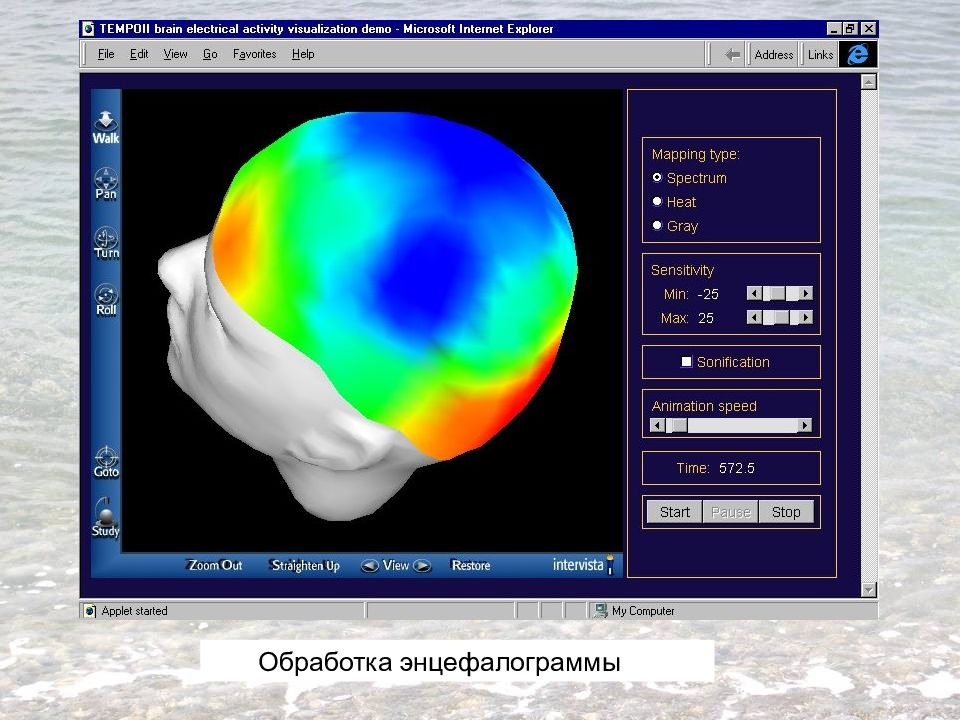The image size is (960, 720).
Task: Choose the Turn rotation tool
Action: coord(106,243)
